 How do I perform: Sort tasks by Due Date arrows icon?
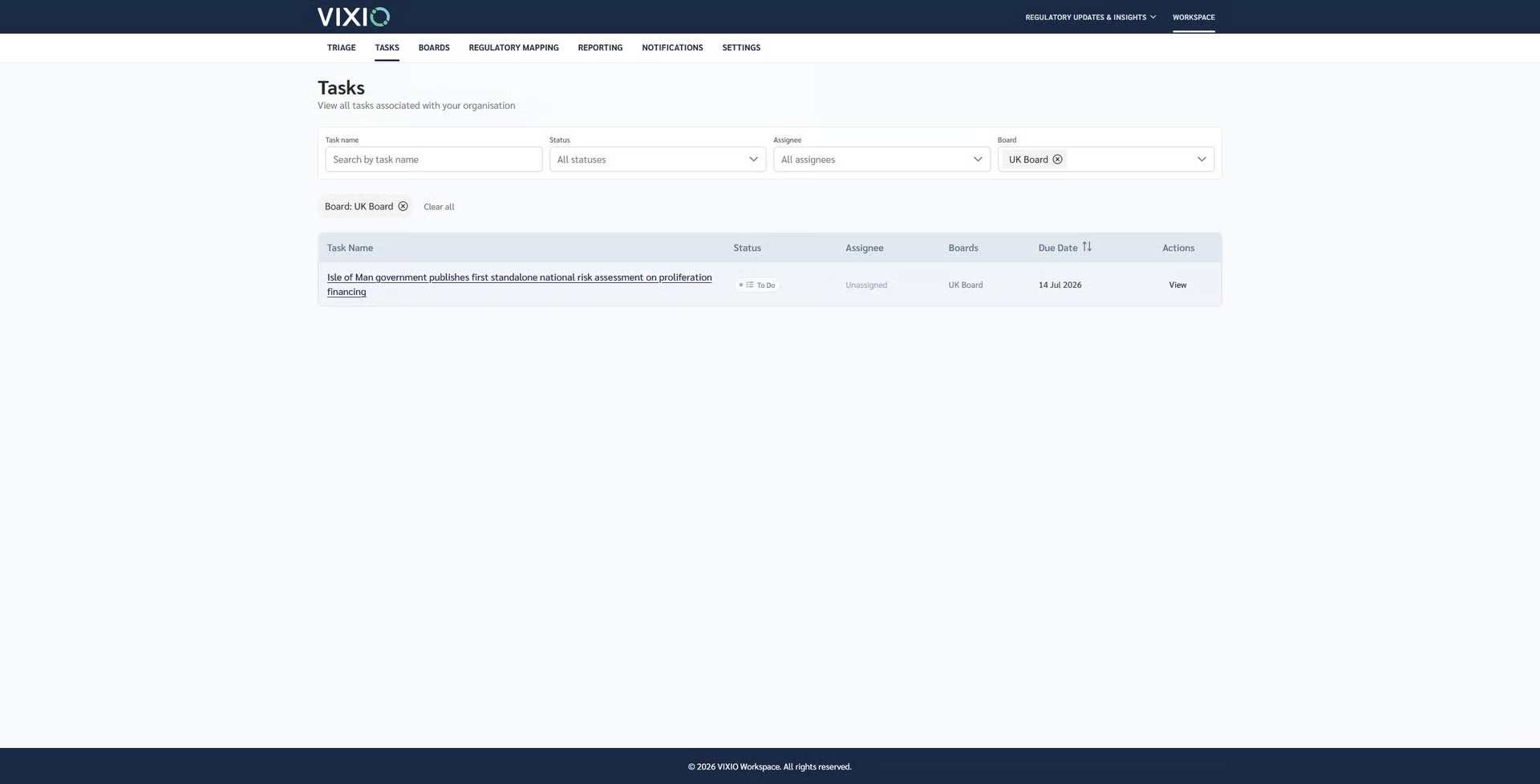point(1087,247)
